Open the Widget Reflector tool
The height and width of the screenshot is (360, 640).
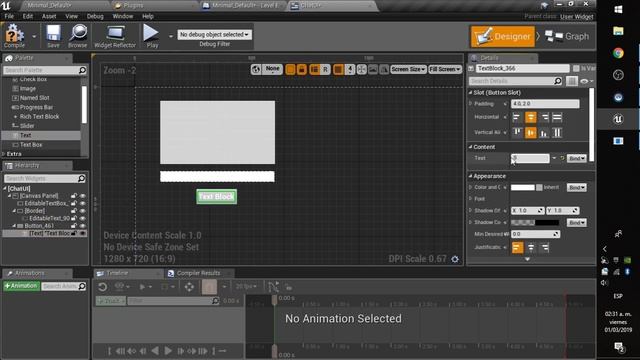coord(115,36)
